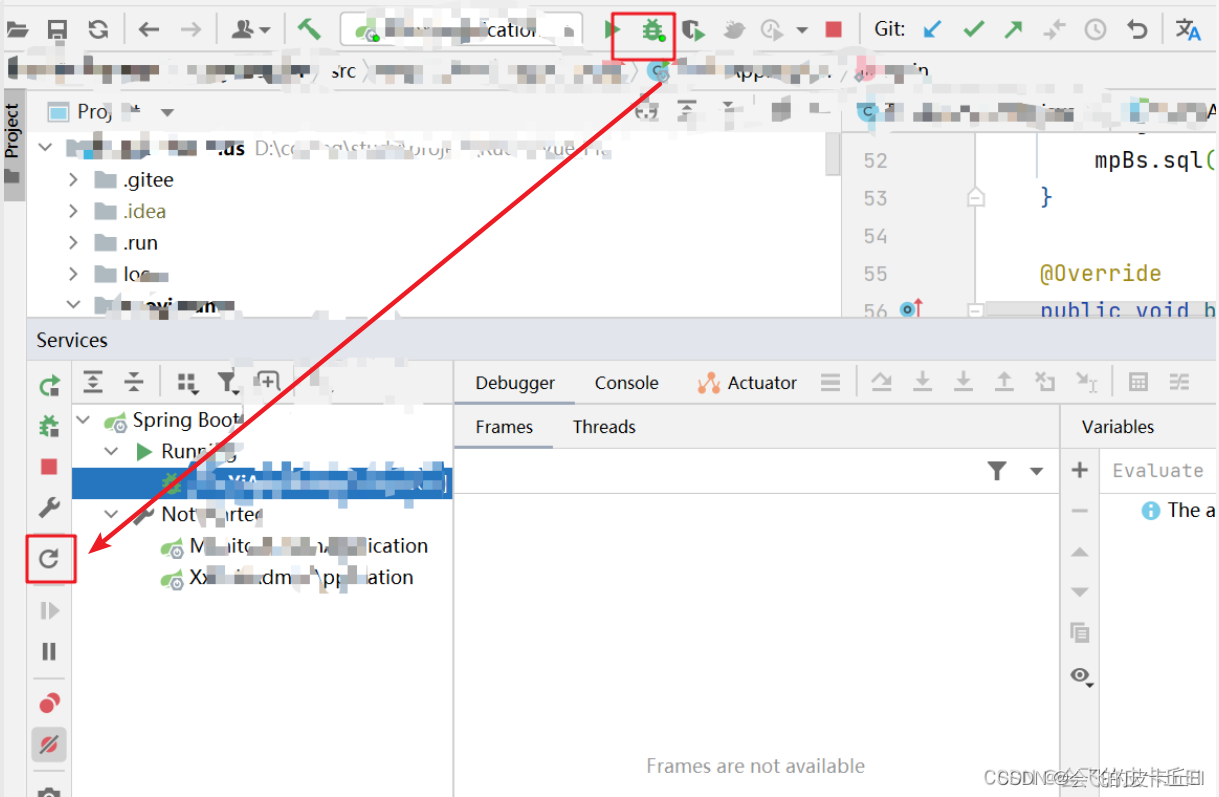The height and width of the screenshot is (797, 1219).
Task: Stop the service with the red square in Services sidebar
Action: 49,467
